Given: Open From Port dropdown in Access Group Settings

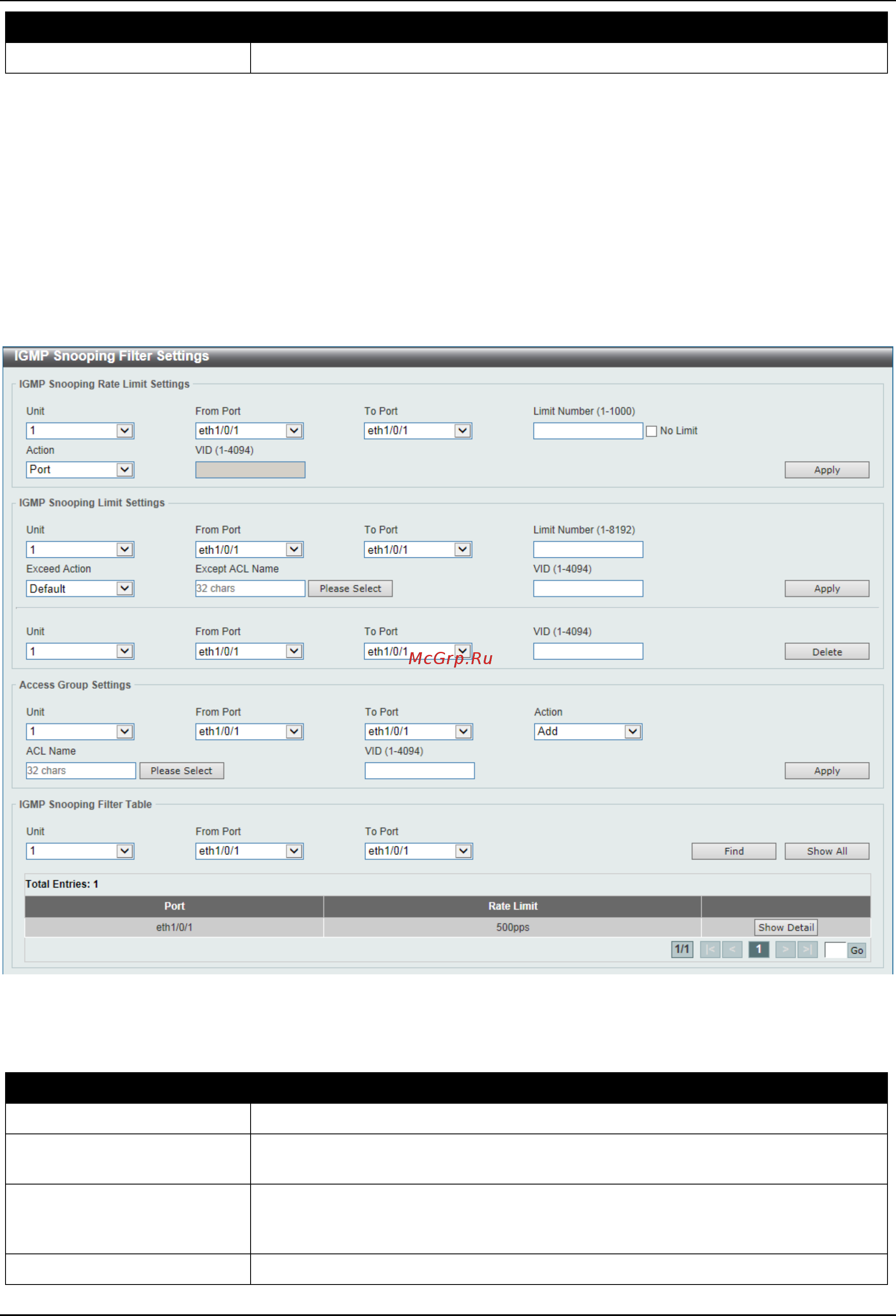Looking at the screenshot, I should pyautogui.click(x=249, y=732).
